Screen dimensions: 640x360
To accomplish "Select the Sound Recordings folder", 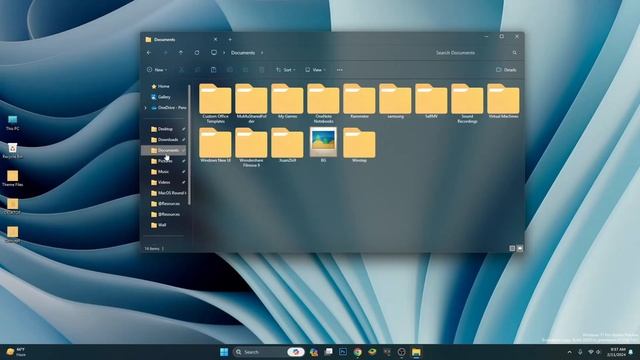I will click(467, 103).
